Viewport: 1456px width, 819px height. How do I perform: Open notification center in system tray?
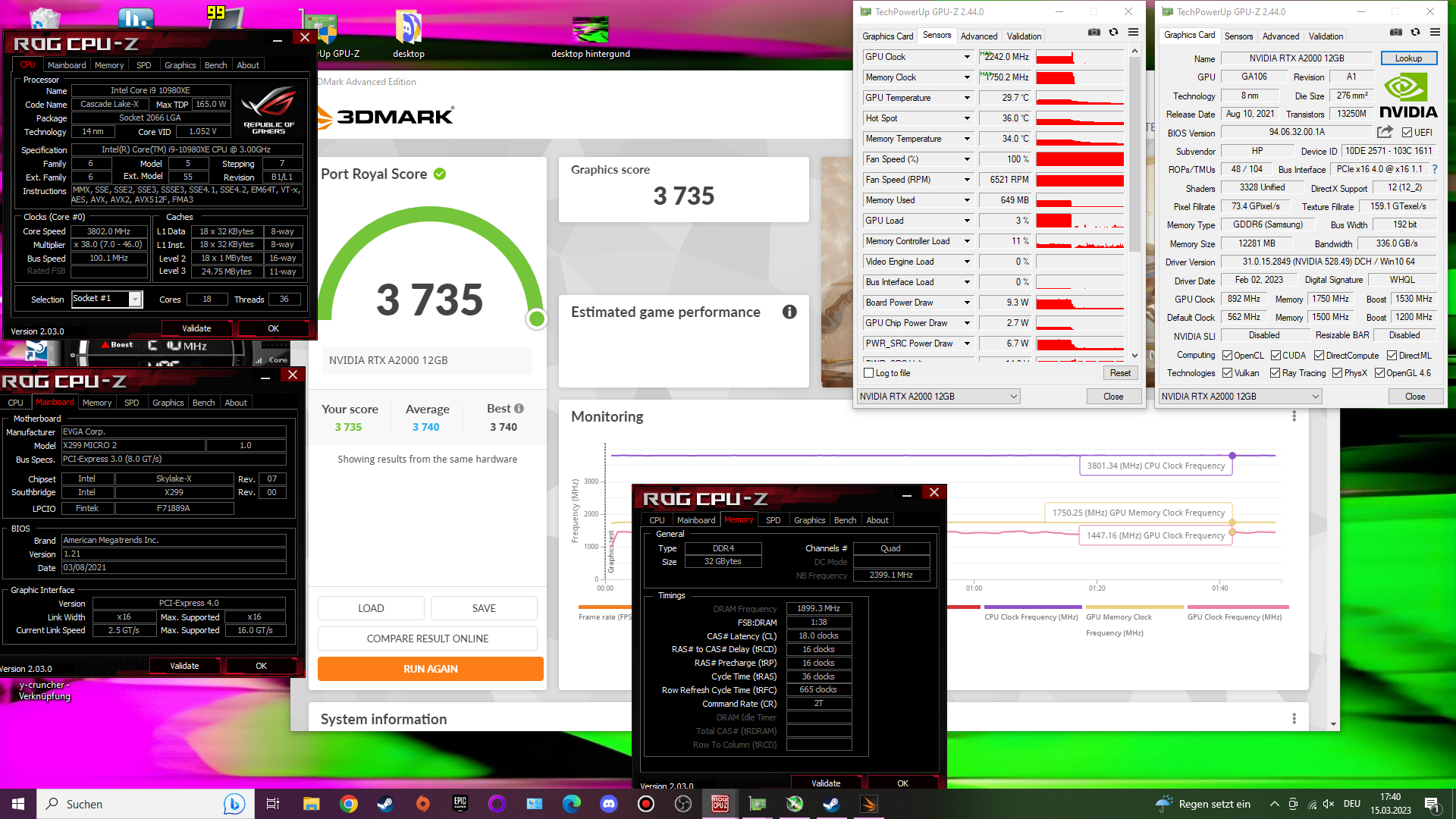coord(1432,804)
